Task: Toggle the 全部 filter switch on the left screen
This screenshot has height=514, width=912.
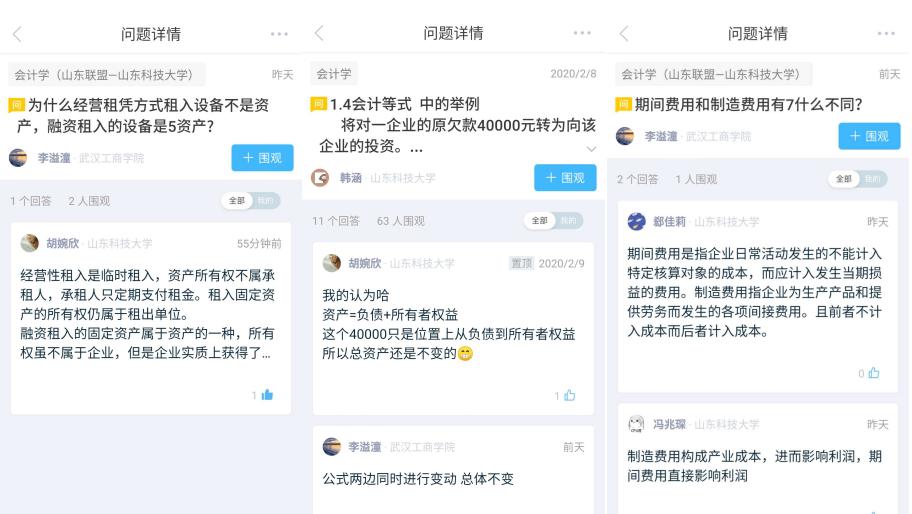Action: [x=251, y=201]
